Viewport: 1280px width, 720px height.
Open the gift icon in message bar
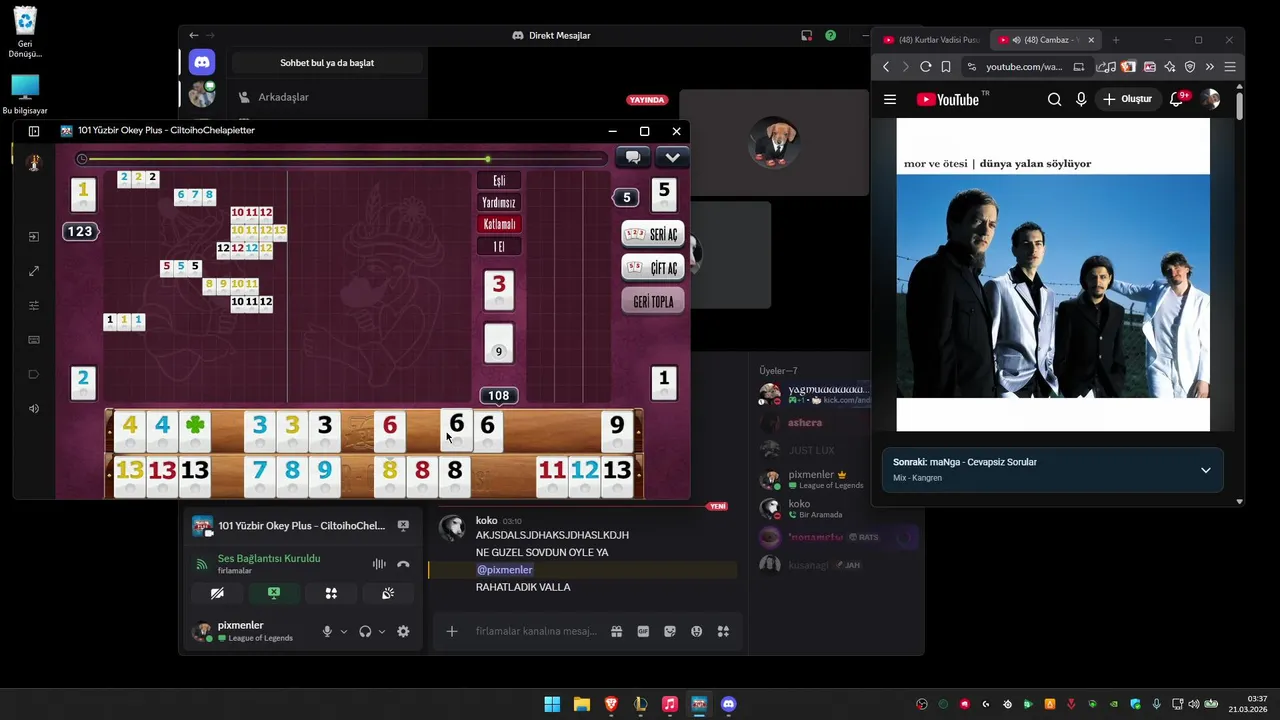(617, 631)
